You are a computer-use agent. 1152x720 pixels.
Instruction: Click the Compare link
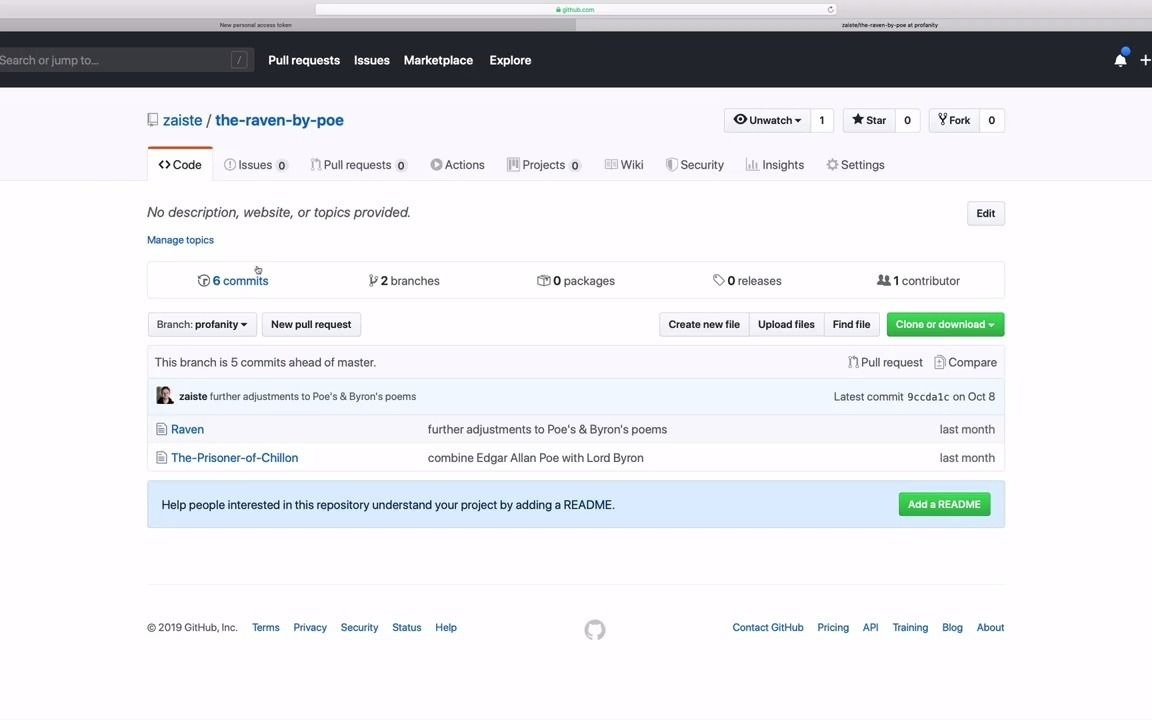[x=965, y=362]
